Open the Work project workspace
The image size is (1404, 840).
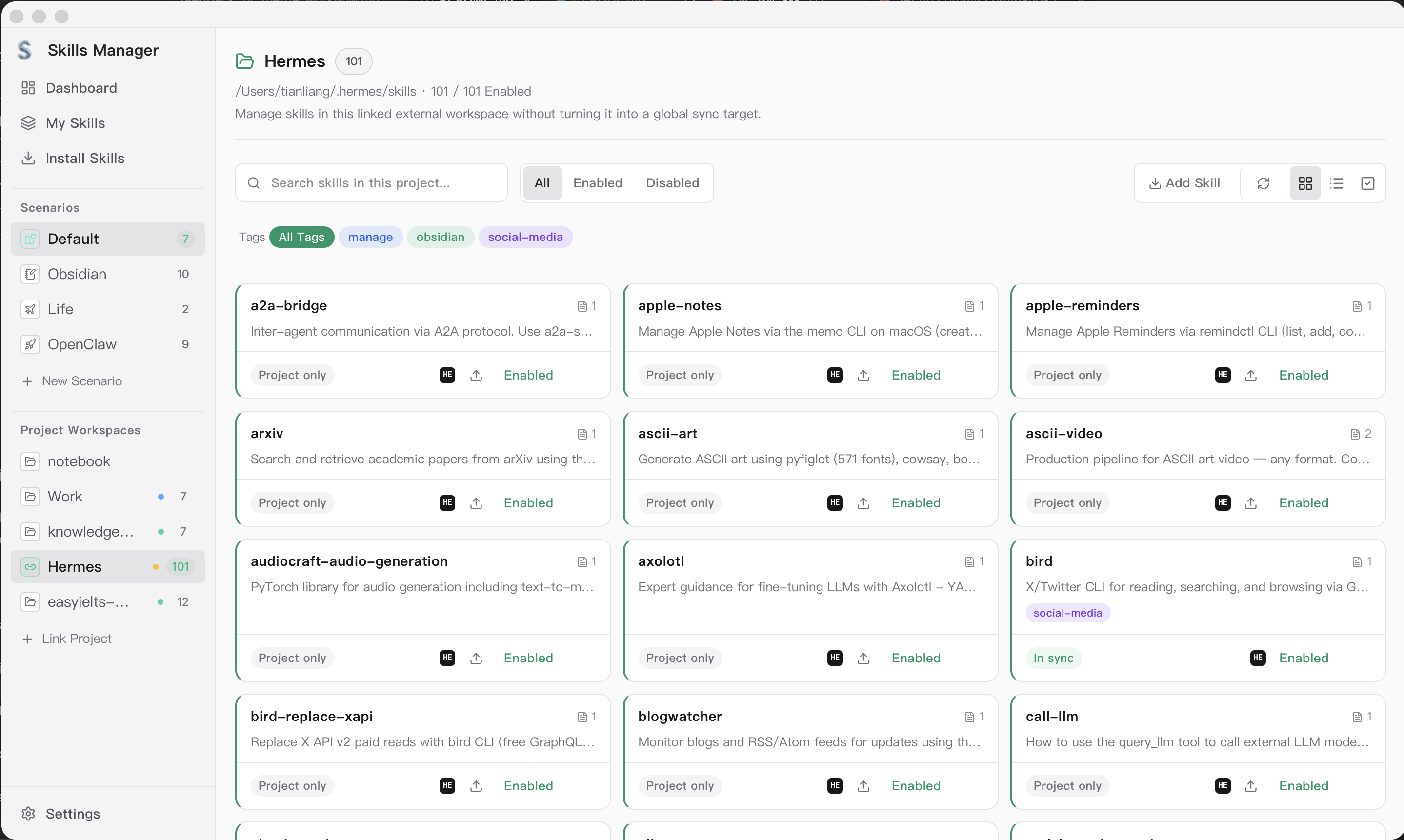pos(65,497)
